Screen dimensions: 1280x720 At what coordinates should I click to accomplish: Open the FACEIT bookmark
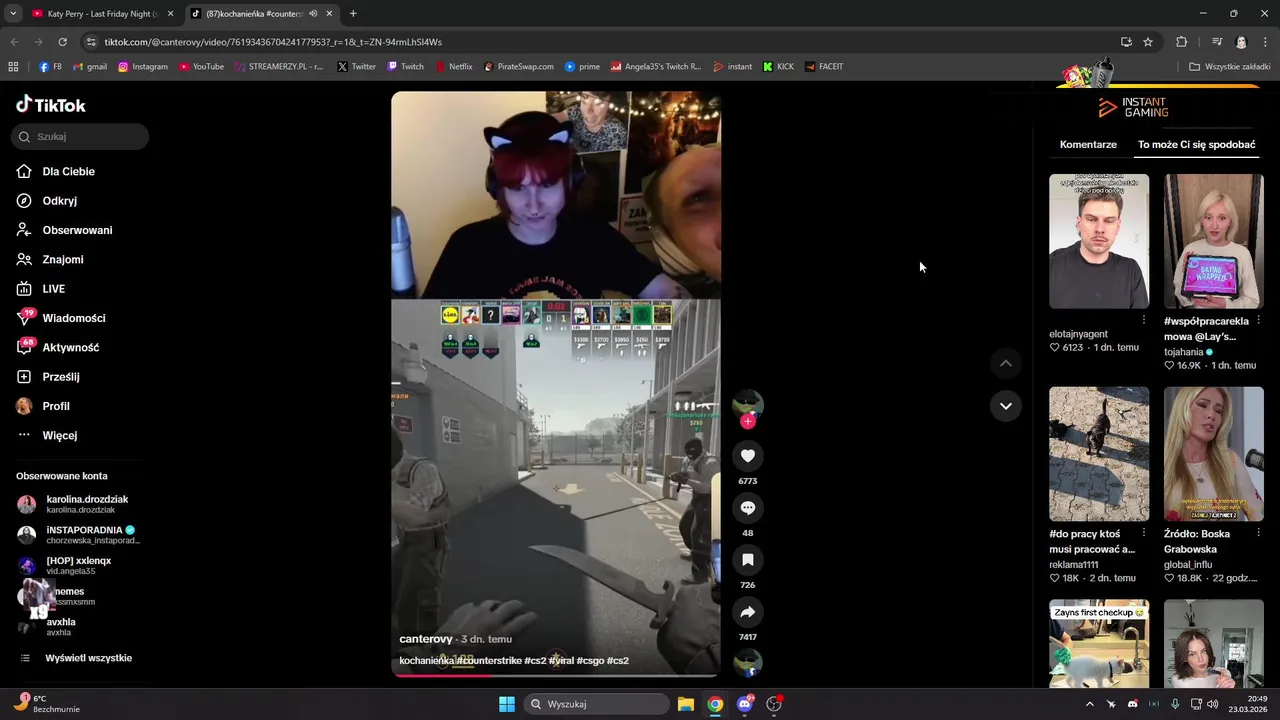[x=823, y=67]
